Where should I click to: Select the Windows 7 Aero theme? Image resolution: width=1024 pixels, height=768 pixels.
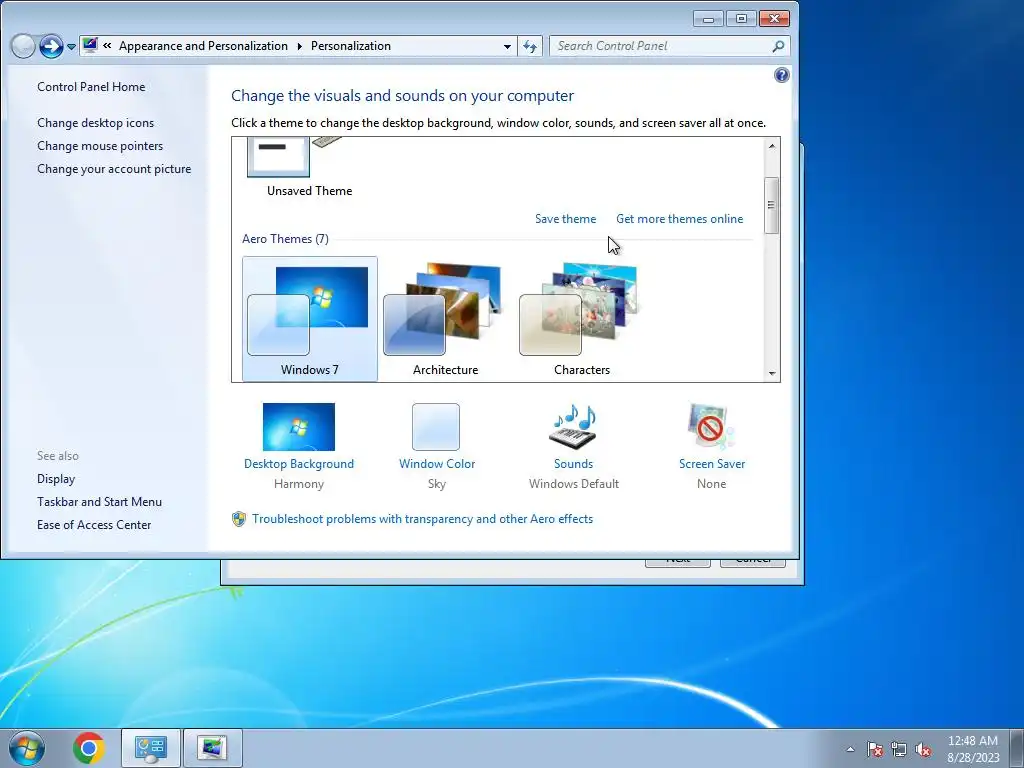[x=310, y=319]
